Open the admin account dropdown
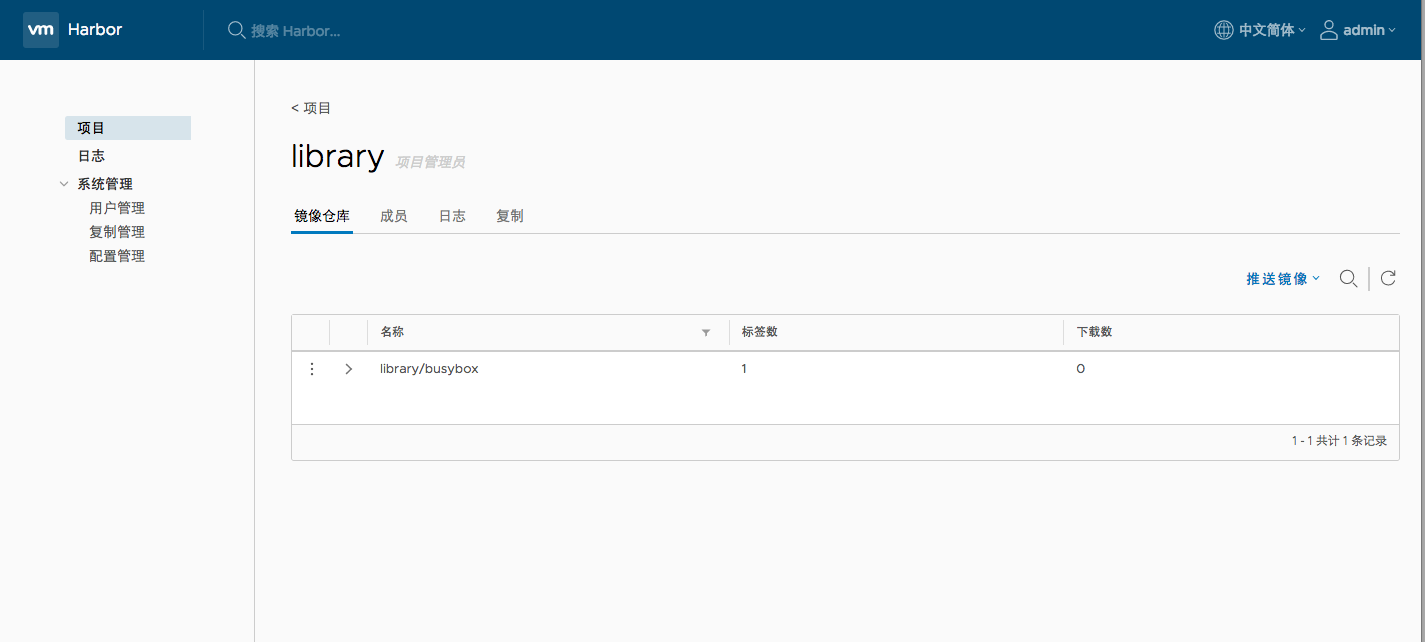1425x642 pixels. (x=1369, y=30)
